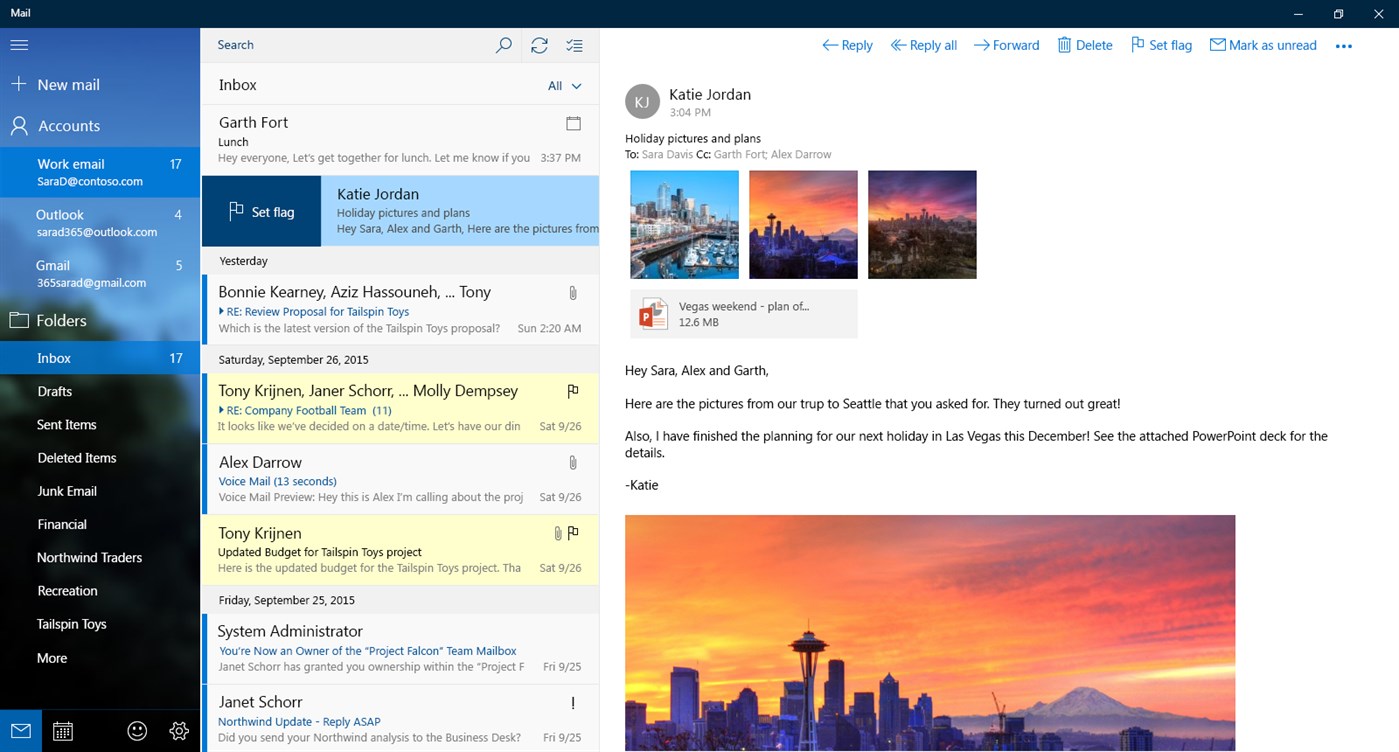Open the Vegas weekend PowerPoint attachment
Screen dimensions: 1399x752
coord(742,313)
